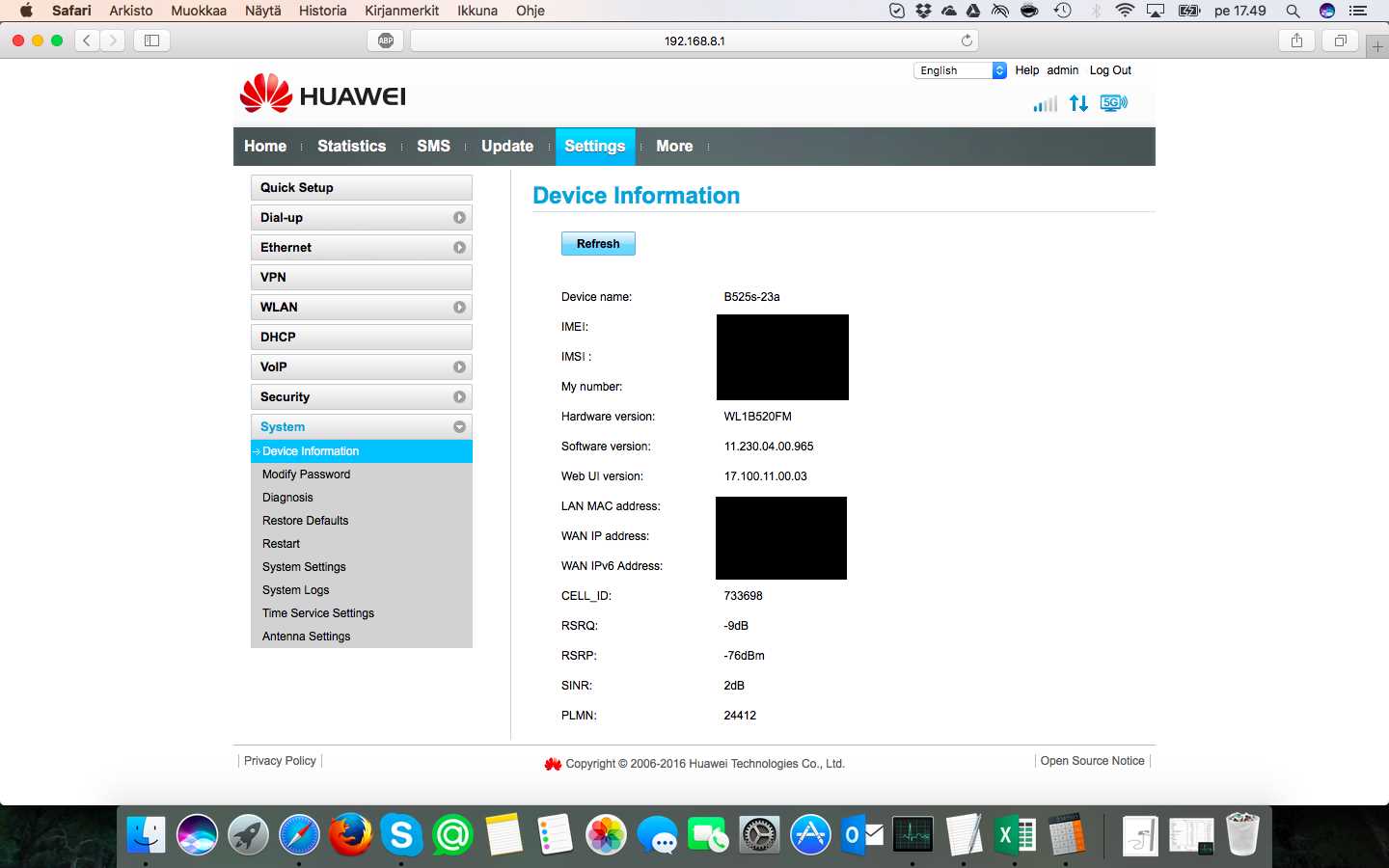Expand the WLAN sidebar section

pyautogui.click(x=362, y=308)
